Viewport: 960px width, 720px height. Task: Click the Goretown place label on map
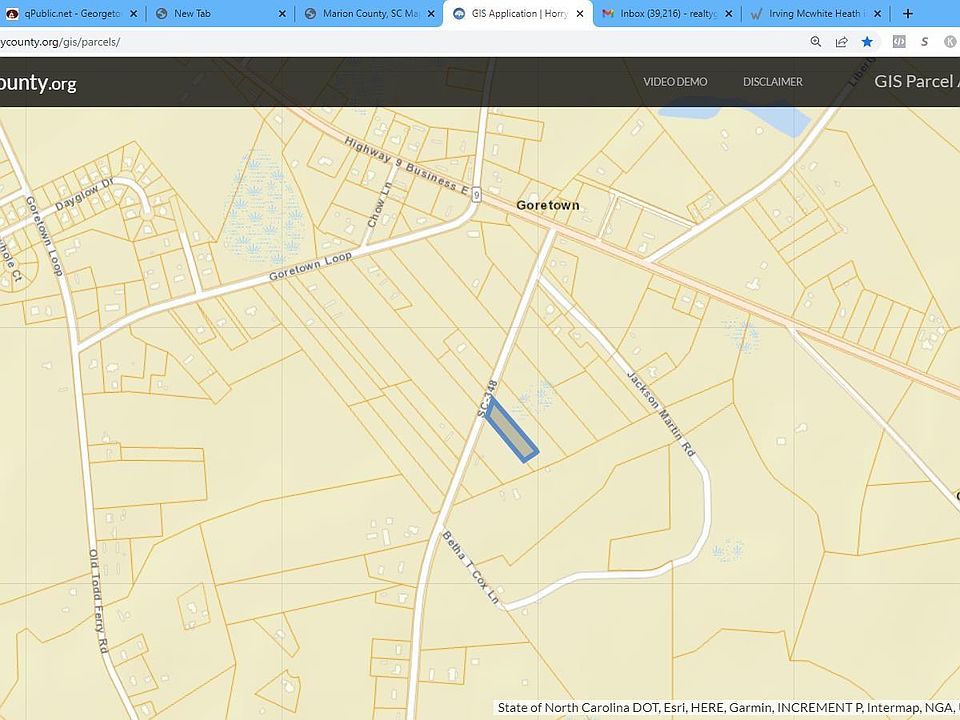pyautogui.click(x=548, y=205)
